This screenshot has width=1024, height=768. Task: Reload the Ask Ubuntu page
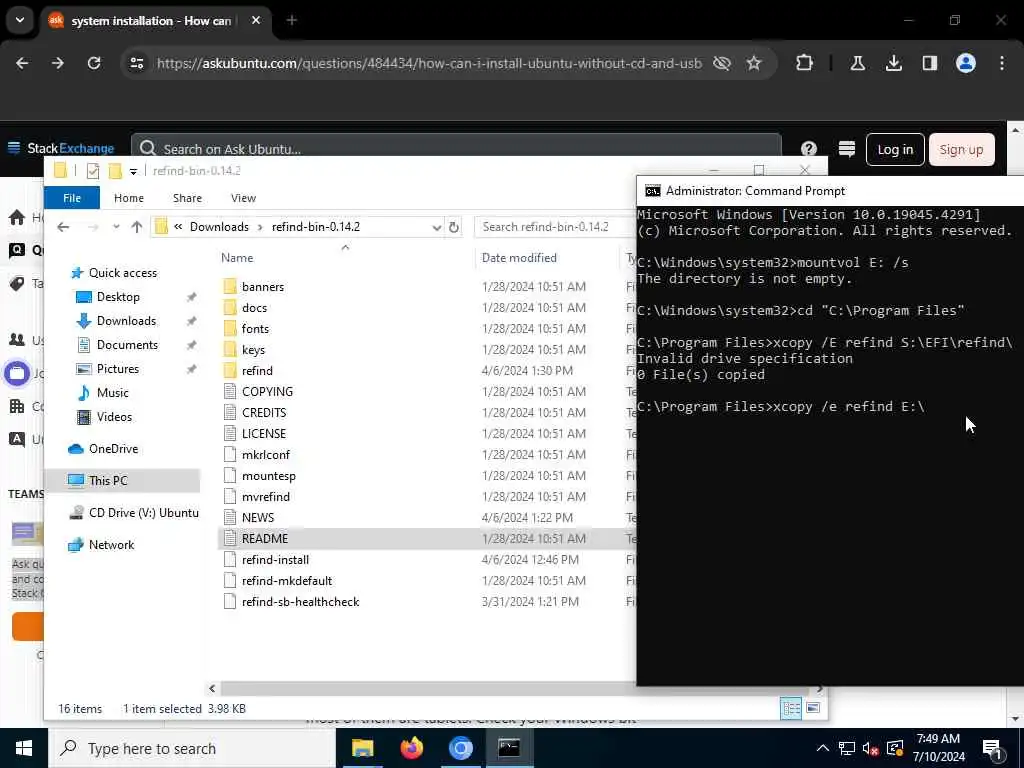94,63
